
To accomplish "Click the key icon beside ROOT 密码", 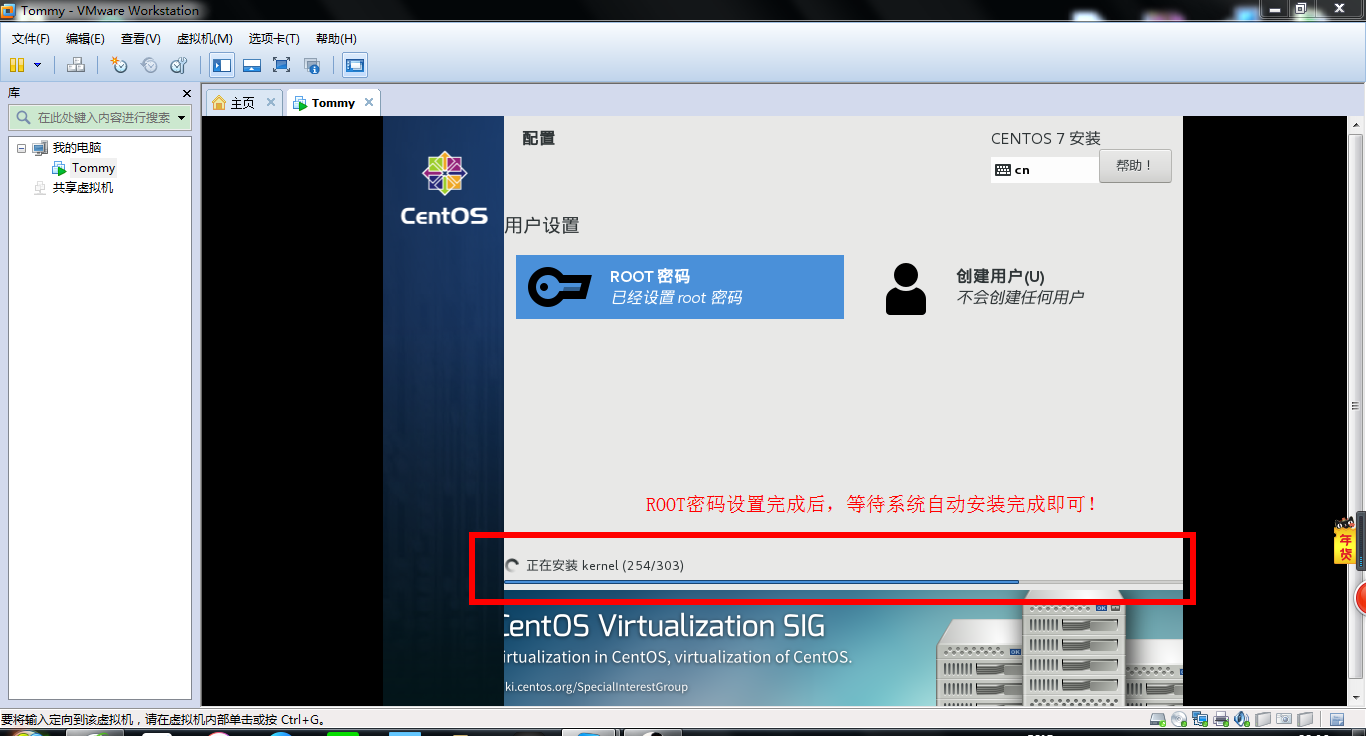I will click(x=561, y=287).
